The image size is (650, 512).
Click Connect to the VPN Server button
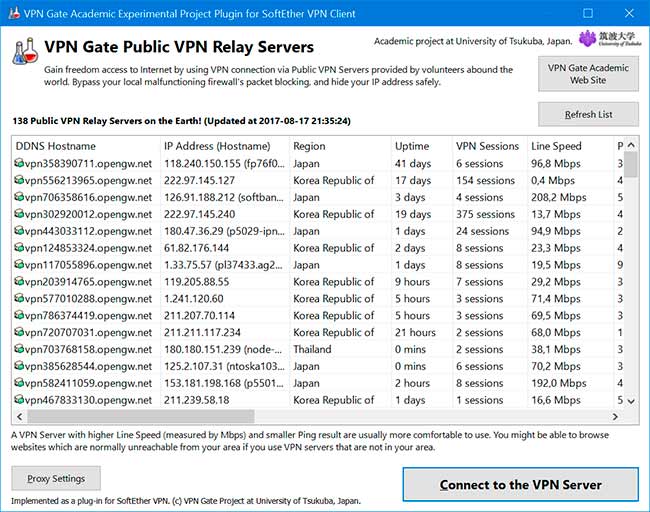point(521,484)
